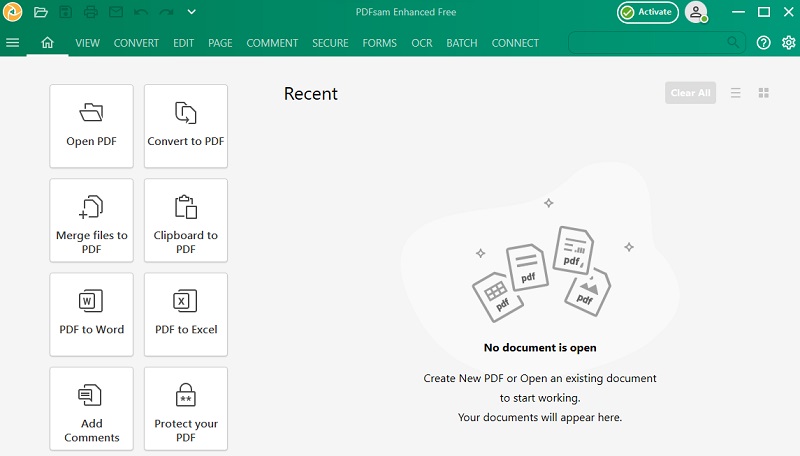
Task: Click the Merge files to PDF tile
Action: 91,220
